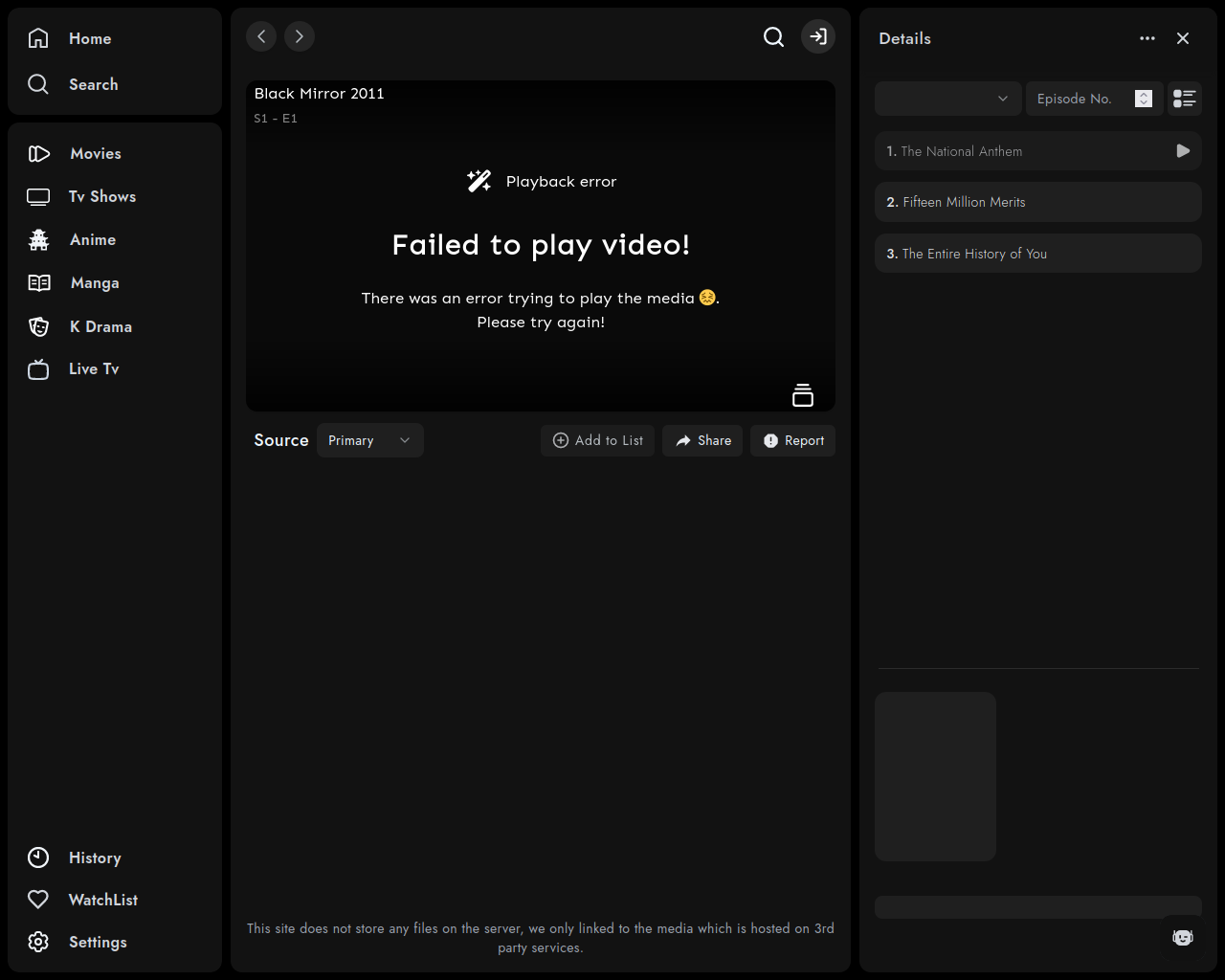Toggle the episode list view layout
Viewport: 1225px width, 980px height.
[x=1185, y=99]
